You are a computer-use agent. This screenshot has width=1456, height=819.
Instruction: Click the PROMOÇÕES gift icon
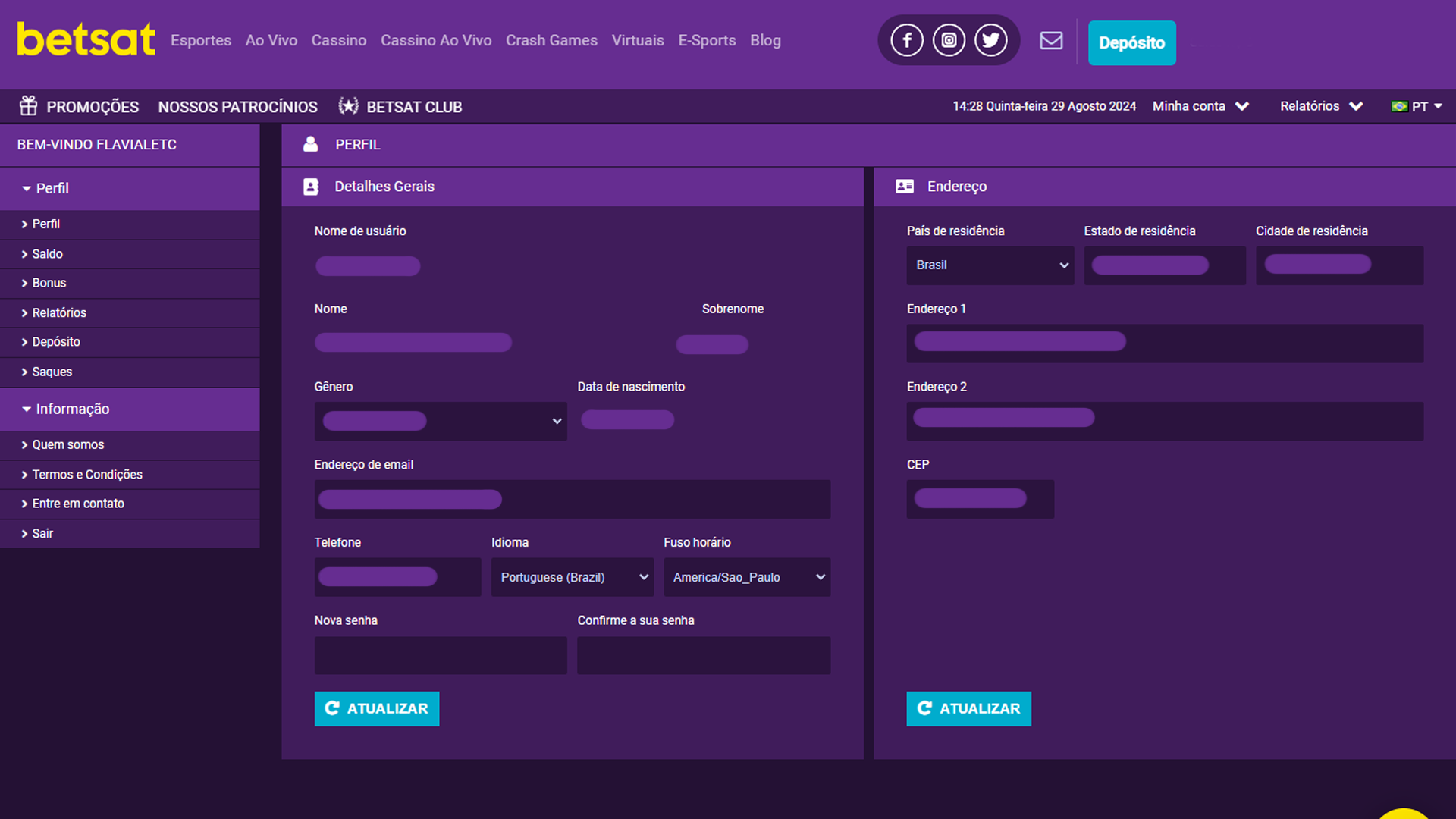click(x=28, y=106)
